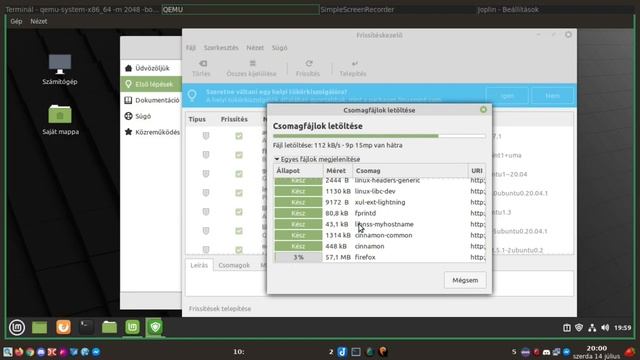Open Fájl menu in Frissítéskezelő

point(191,48)
